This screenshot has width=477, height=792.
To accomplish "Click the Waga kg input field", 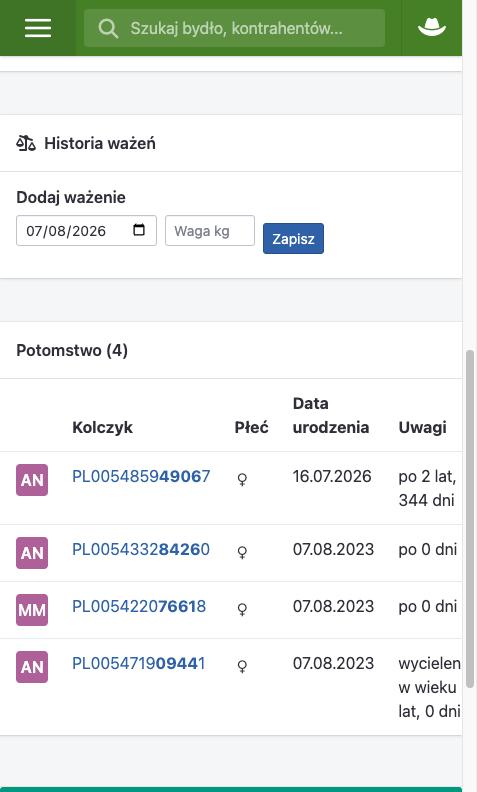I will click(210, 231).
